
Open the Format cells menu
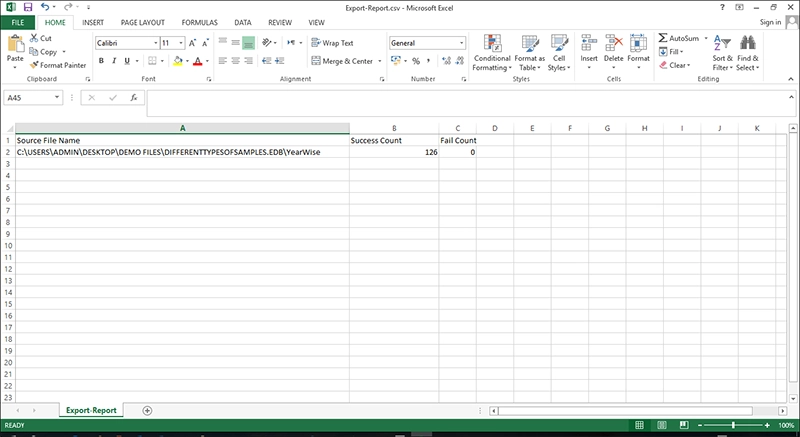pos(638,53)
